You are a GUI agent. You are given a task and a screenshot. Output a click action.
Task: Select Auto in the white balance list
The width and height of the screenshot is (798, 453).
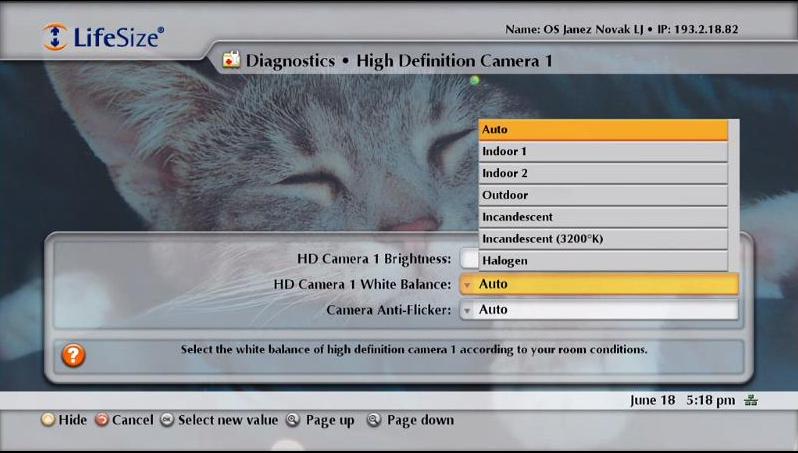[x=603, y=130]
